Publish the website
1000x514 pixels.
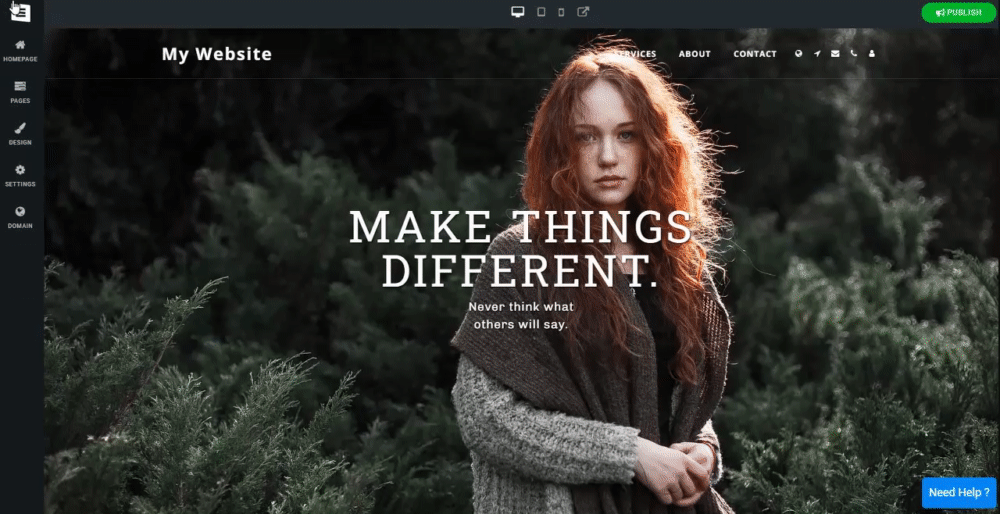(x=959, y=12)
